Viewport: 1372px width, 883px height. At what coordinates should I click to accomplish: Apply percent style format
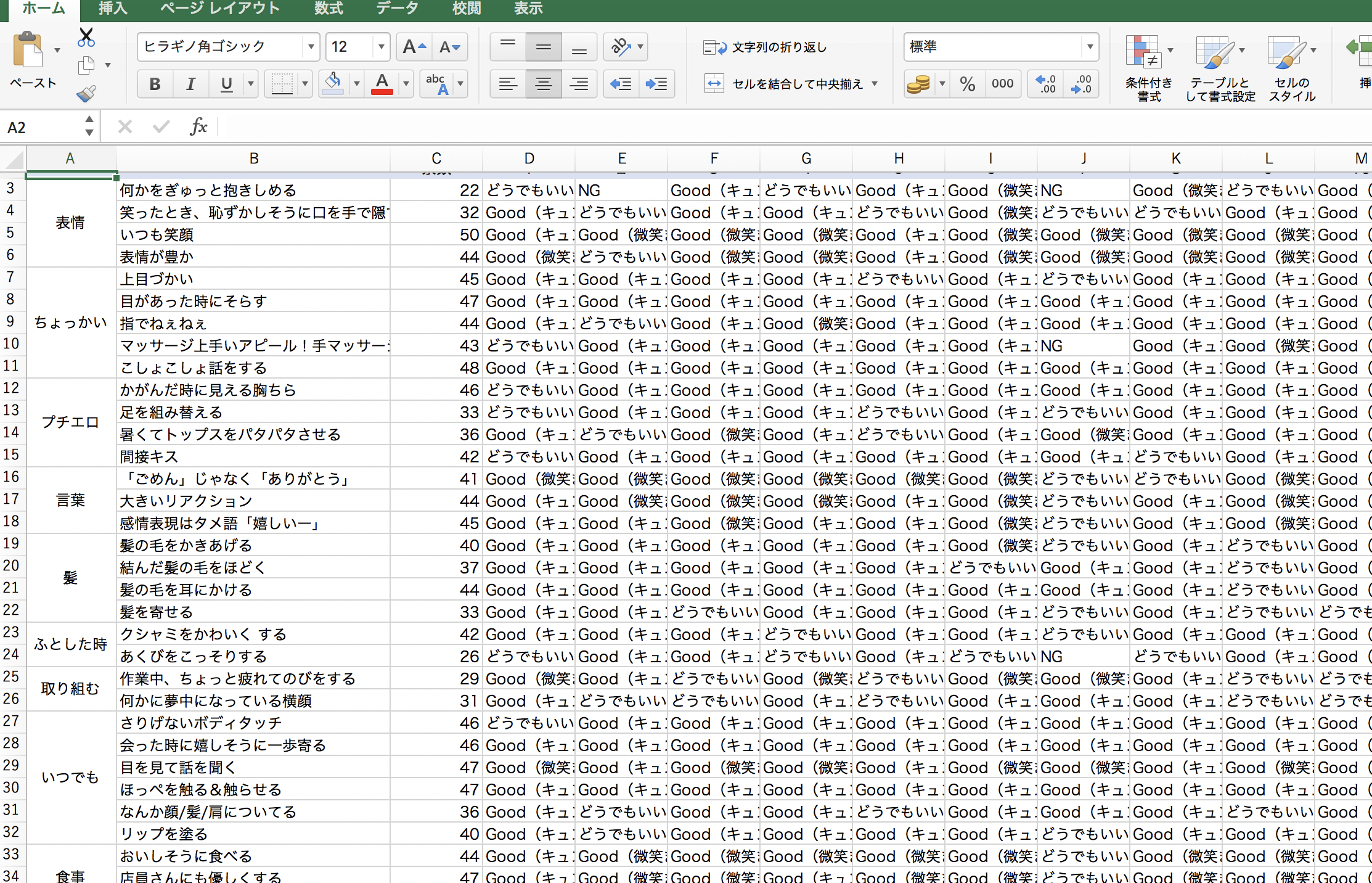pyautogui.click(x=968, y=84)
